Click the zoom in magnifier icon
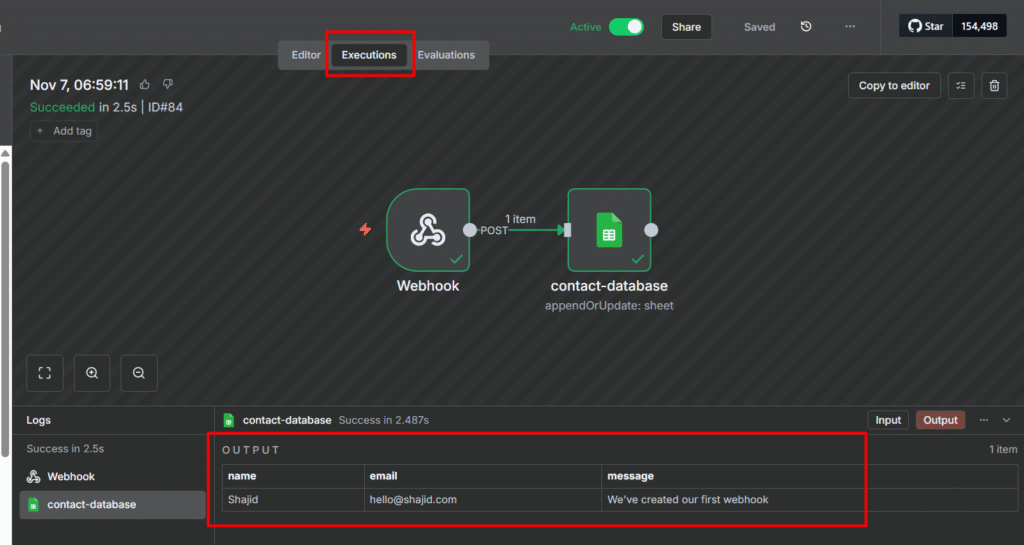Image resolution: width=1024 pixels, height=545 pixels. point(92,373)
